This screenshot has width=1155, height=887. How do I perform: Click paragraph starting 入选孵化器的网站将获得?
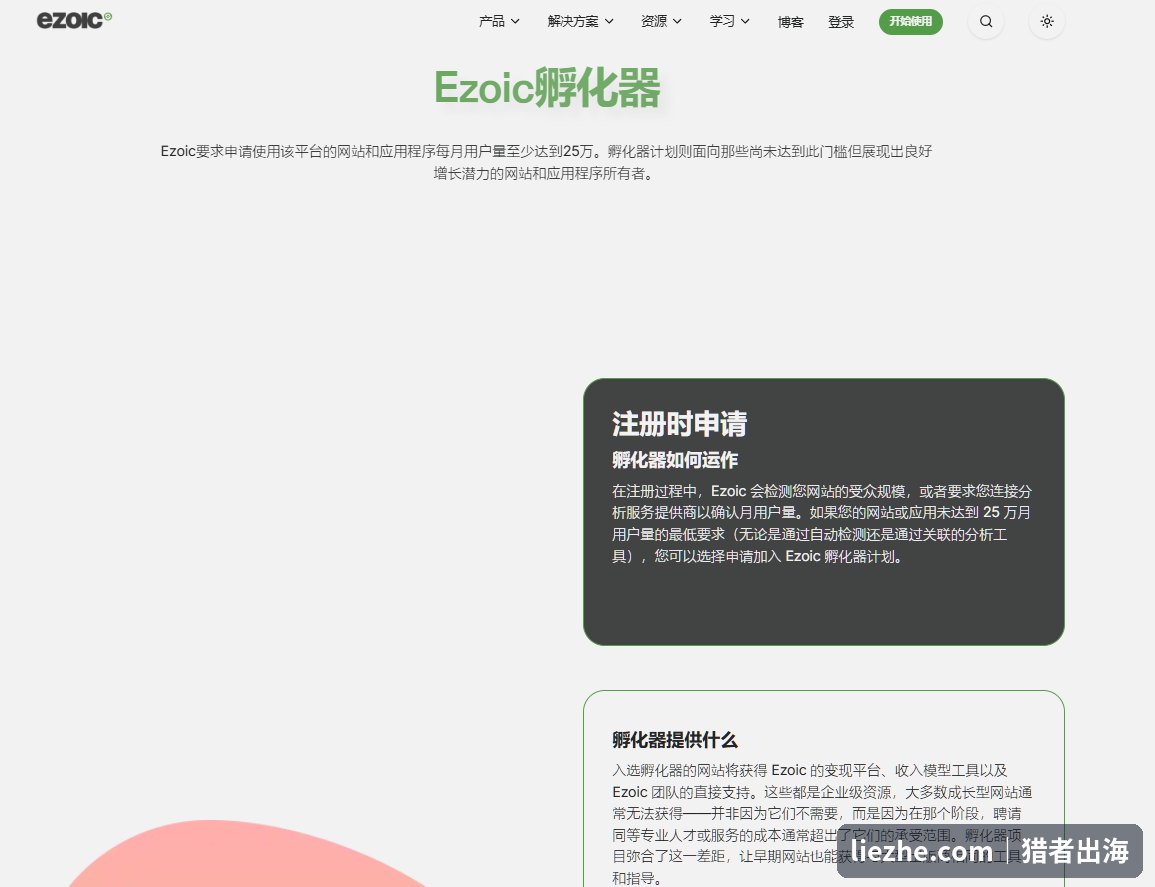click(x=822, y=824)
